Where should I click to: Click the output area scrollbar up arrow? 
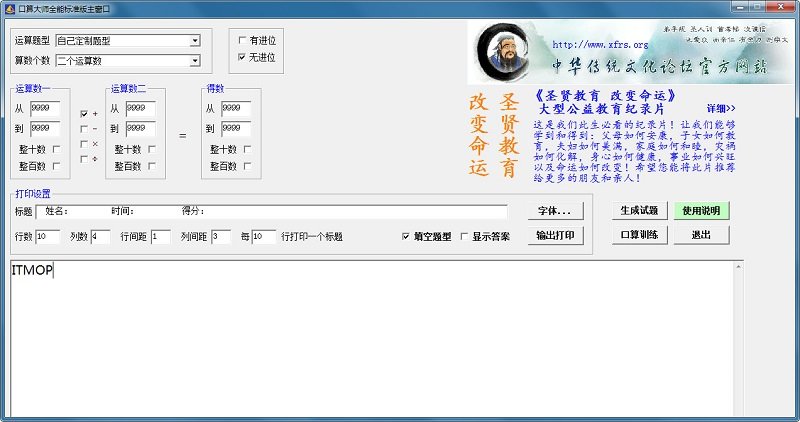pos(738,267)
